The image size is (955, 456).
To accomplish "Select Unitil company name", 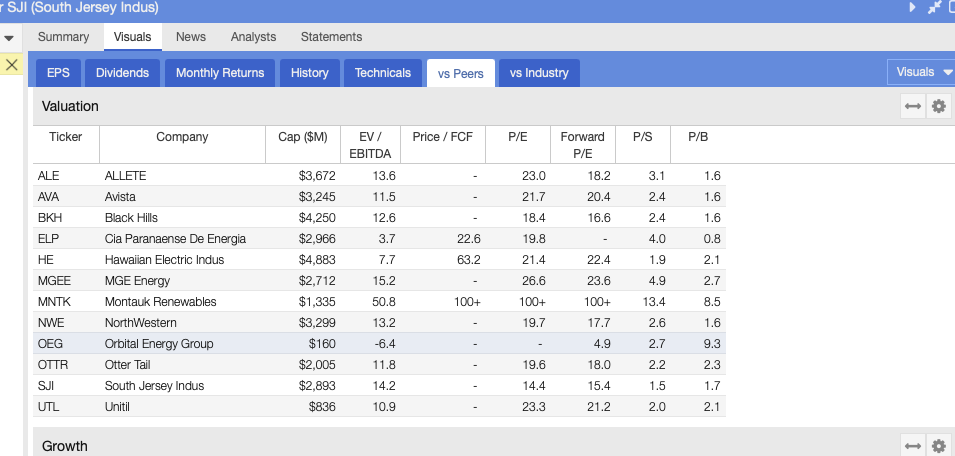I will (x=117, y=407).
